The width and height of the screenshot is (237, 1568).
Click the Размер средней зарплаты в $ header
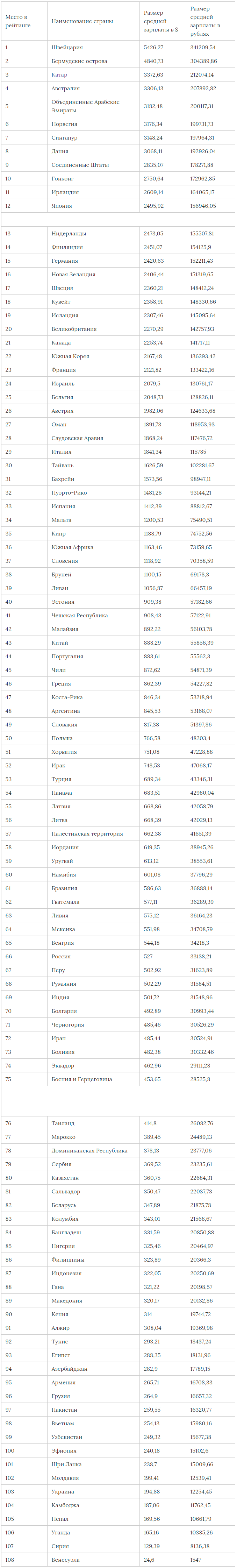[x=163, y=21]
